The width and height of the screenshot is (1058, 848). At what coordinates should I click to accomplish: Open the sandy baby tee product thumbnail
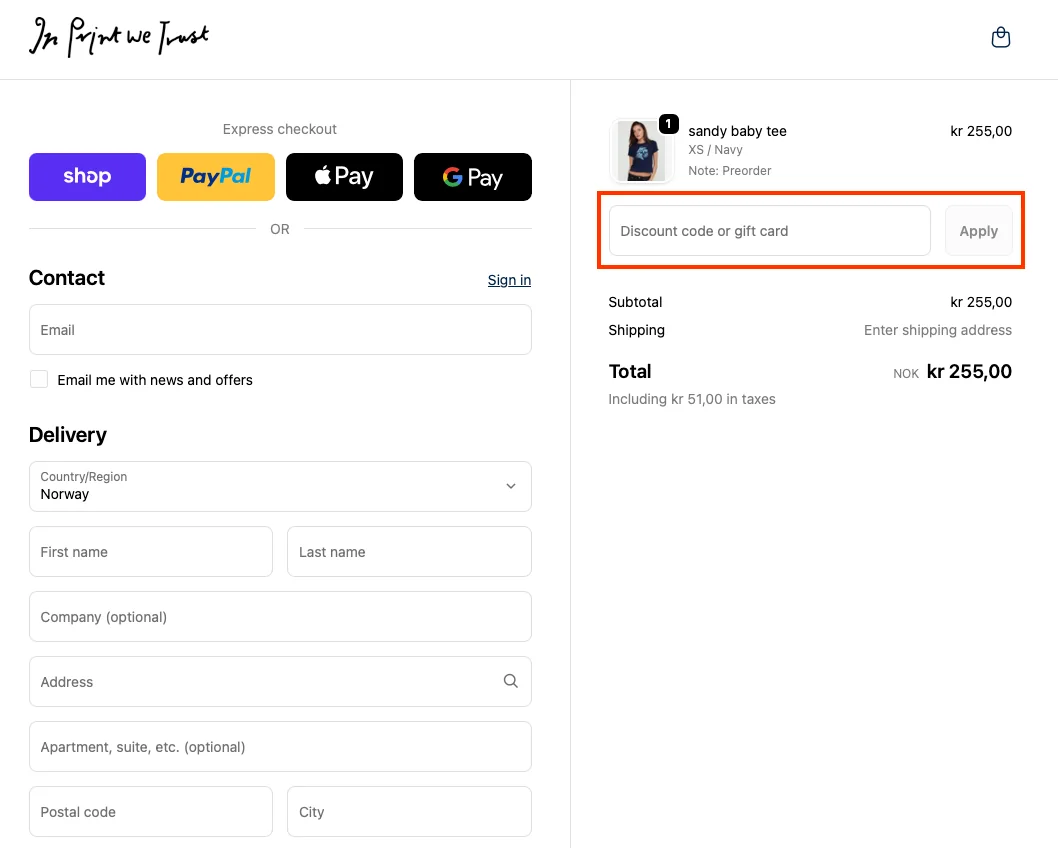pyautogui.click(x=642, y=150)
